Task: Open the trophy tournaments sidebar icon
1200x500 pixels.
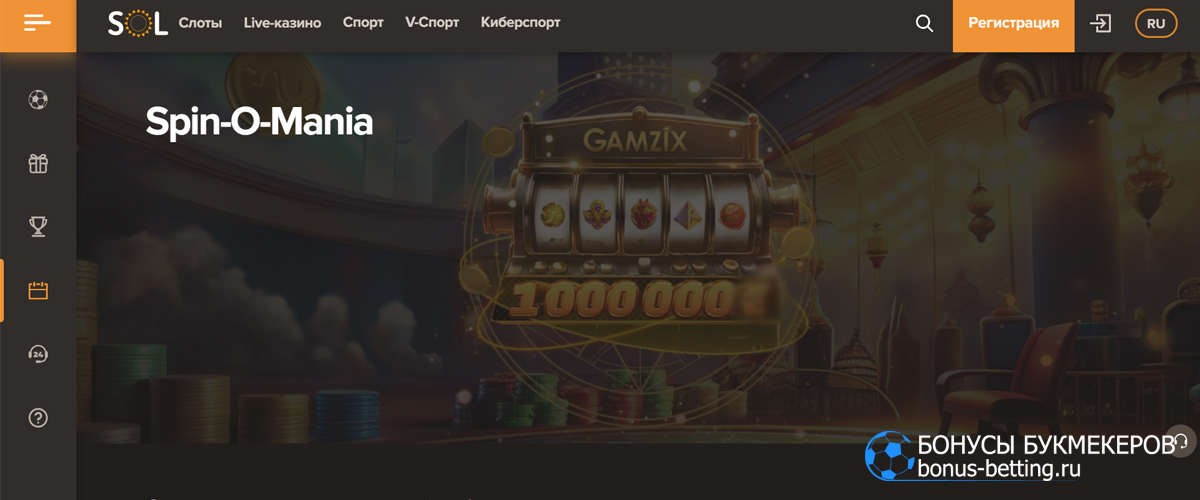Action: point(38,227)
